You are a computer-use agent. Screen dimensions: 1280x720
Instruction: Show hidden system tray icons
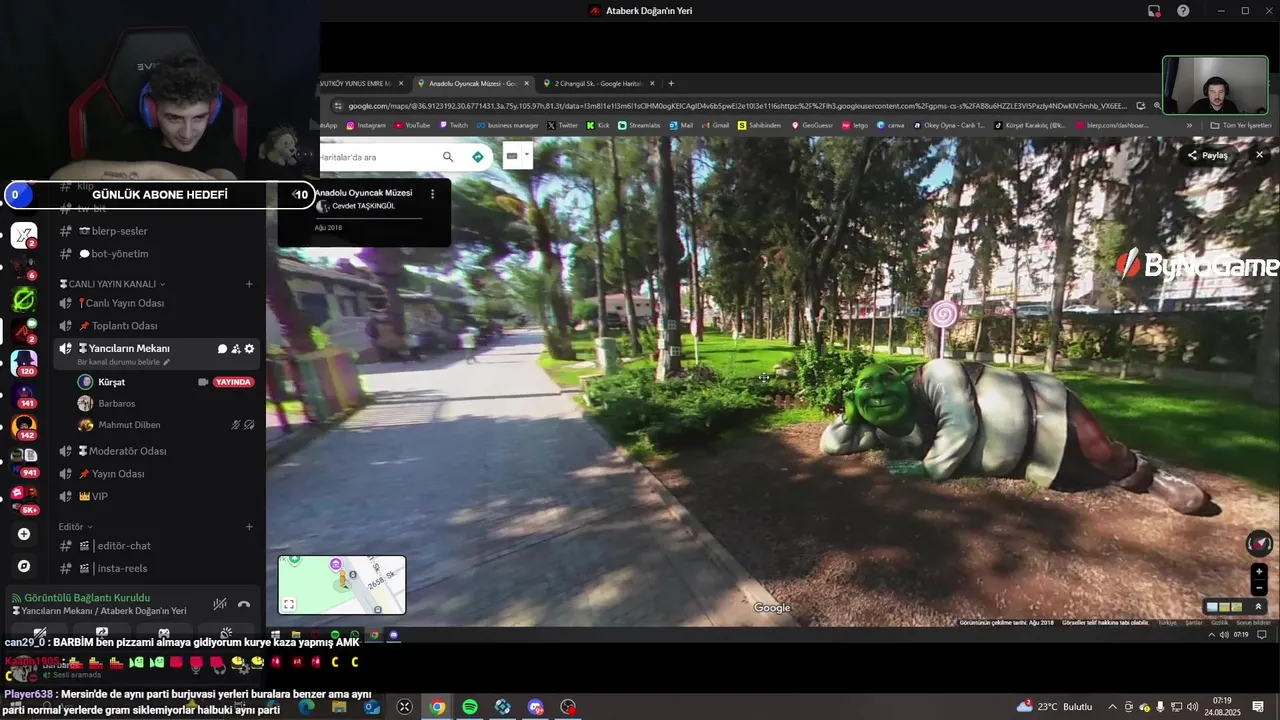pos(1112,707)
